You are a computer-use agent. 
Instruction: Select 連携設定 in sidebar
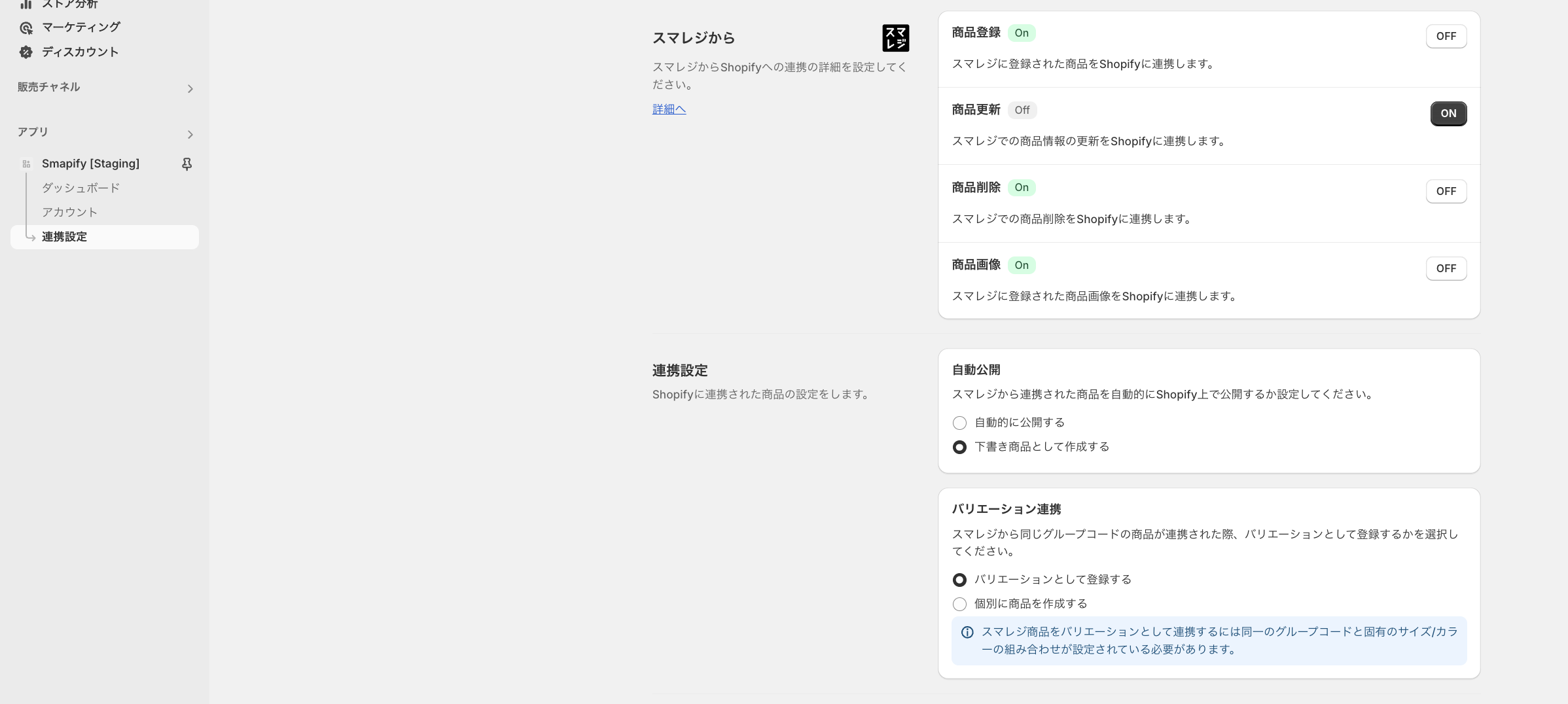[105, 237]
